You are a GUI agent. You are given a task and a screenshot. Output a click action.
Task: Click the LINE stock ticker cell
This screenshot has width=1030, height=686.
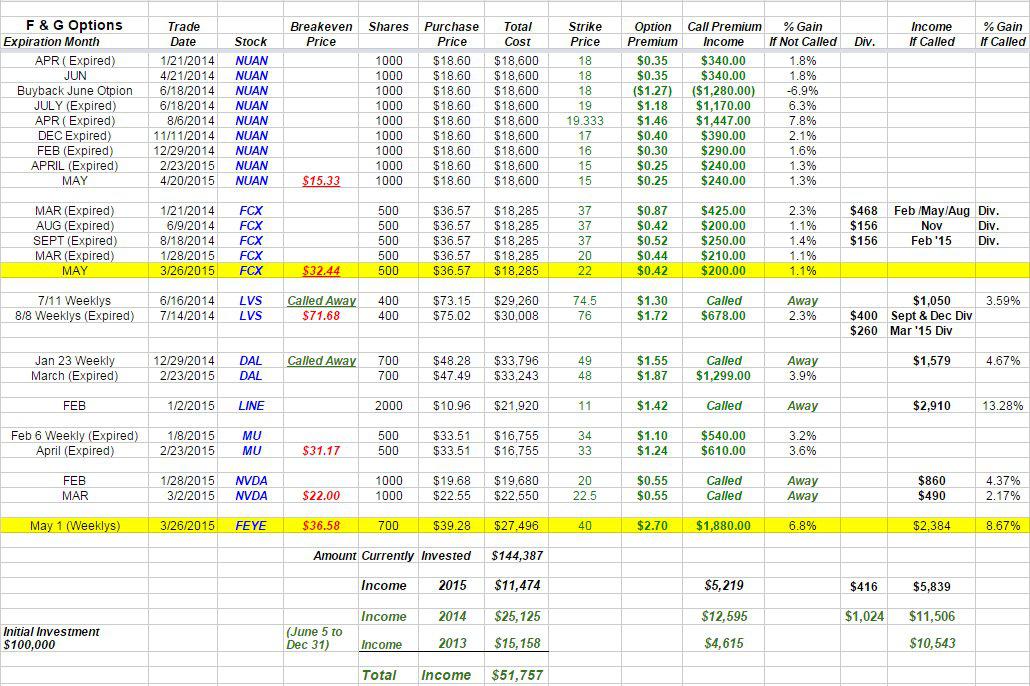[x=251, y=406]
